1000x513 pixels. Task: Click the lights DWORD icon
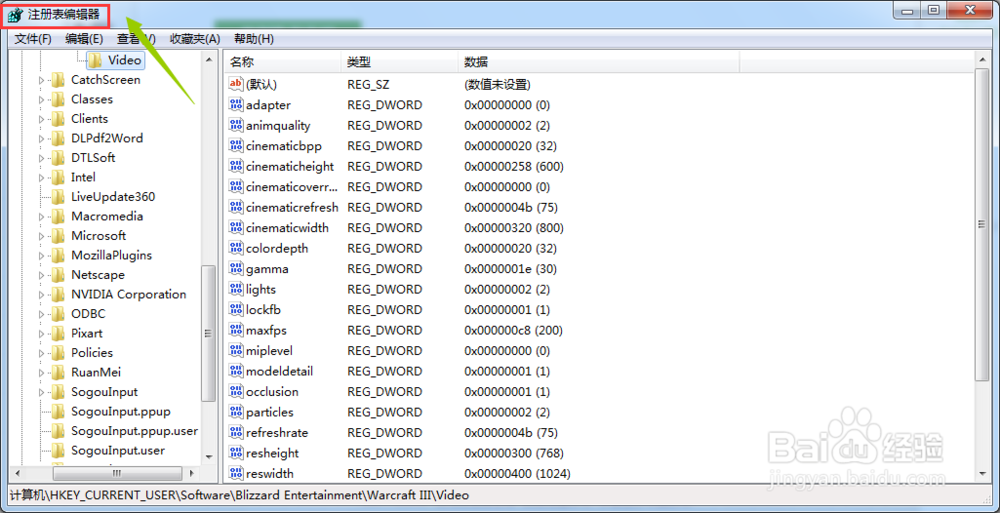click(236, 289)
